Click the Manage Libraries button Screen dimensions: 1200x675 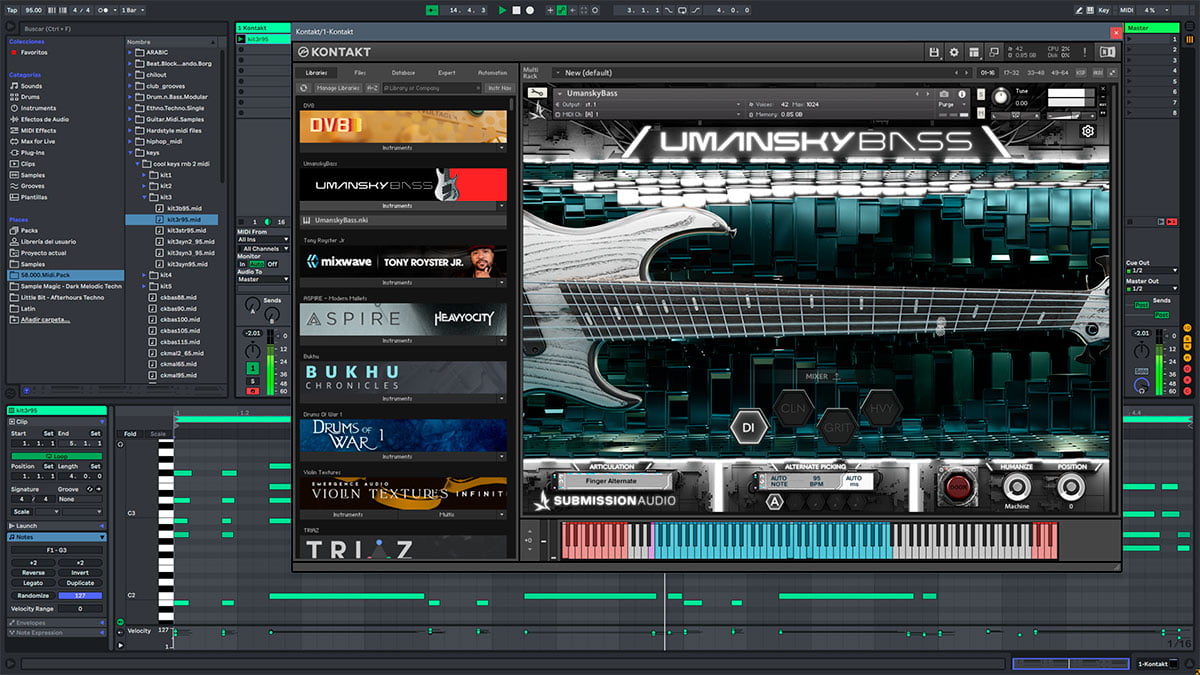coord(338,88)
